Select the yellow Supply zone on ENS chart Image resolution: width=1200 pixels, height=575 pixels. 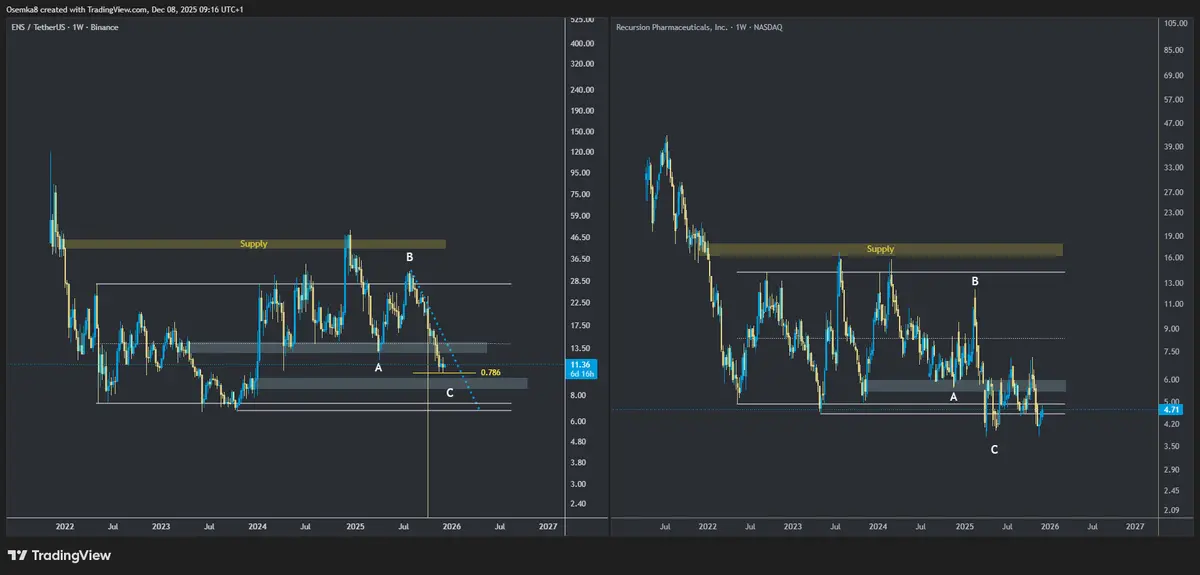point(254,243)
